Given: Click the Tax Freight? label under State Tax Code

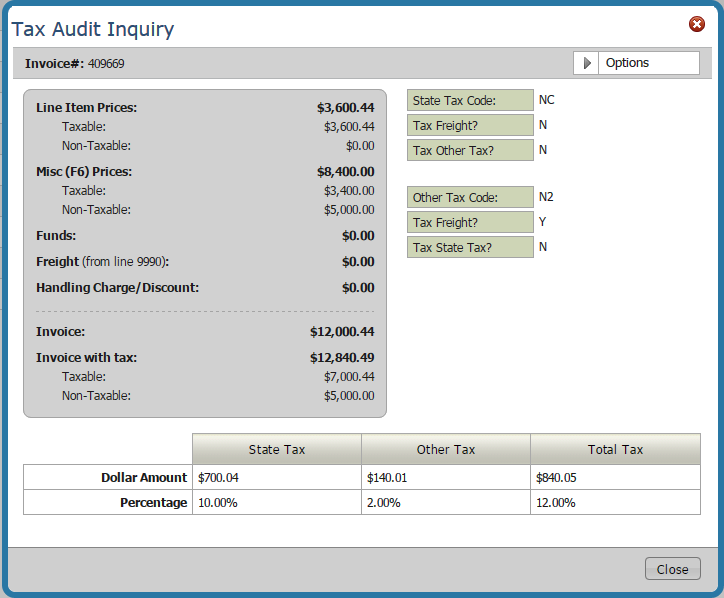Looking at the screenshot, I should [470, 126].
